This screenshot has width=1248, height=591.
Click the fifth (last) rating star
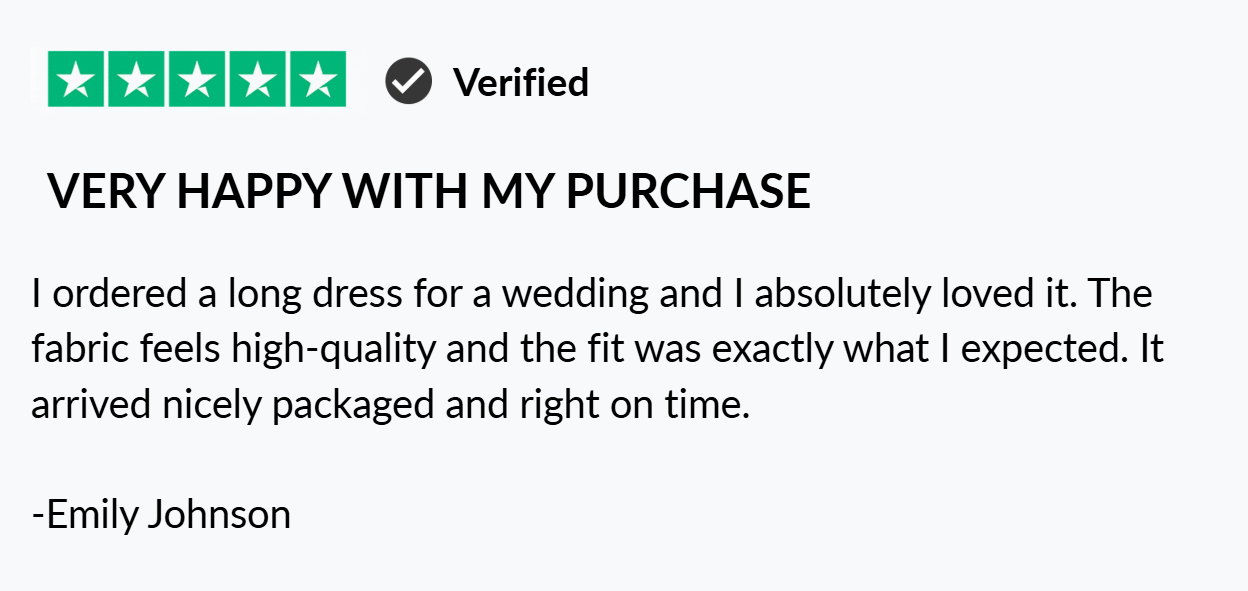[x=317, y=80]
